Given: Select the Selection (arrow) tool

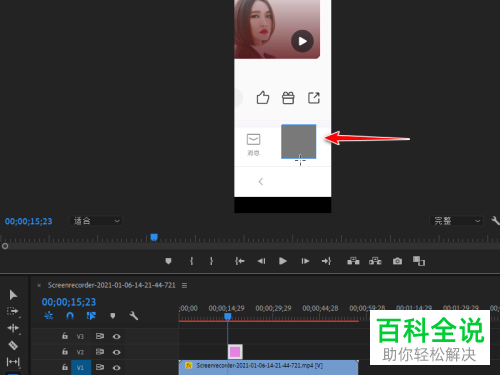Looking at the screenshot, I should point(13,295).
